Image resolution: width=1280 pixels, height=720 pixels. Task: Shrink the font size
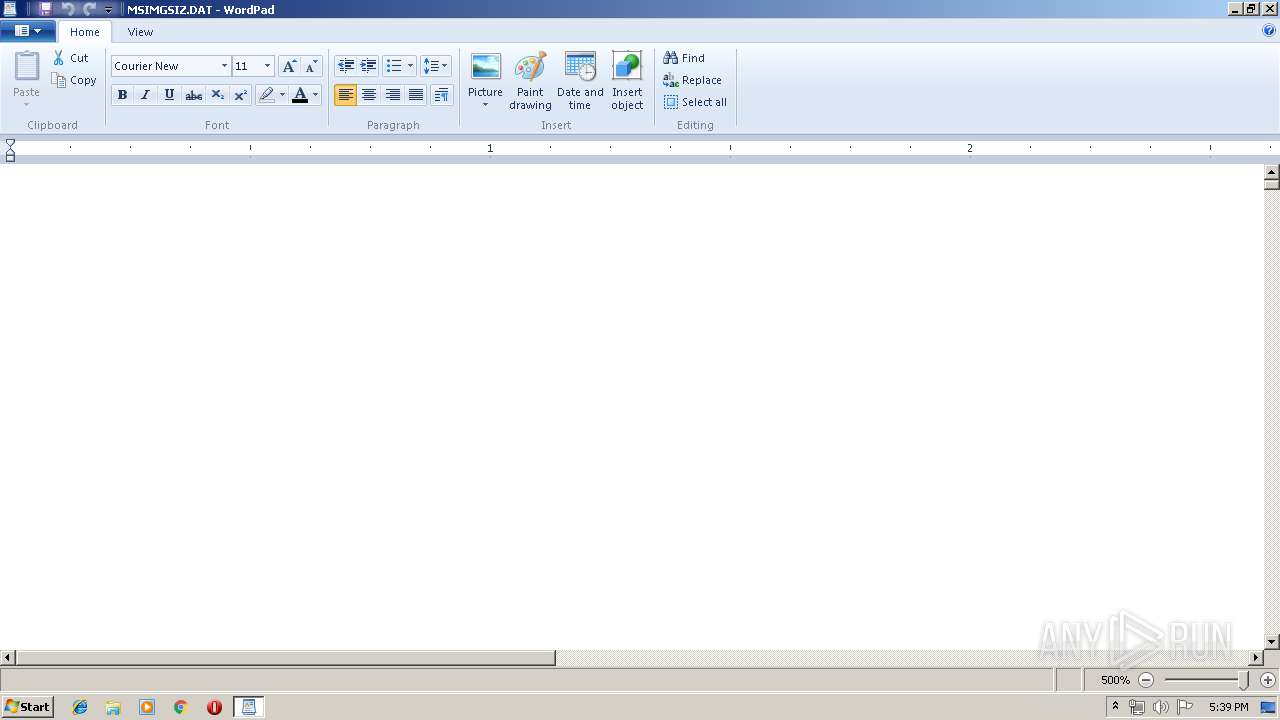(x=311, y=66)
